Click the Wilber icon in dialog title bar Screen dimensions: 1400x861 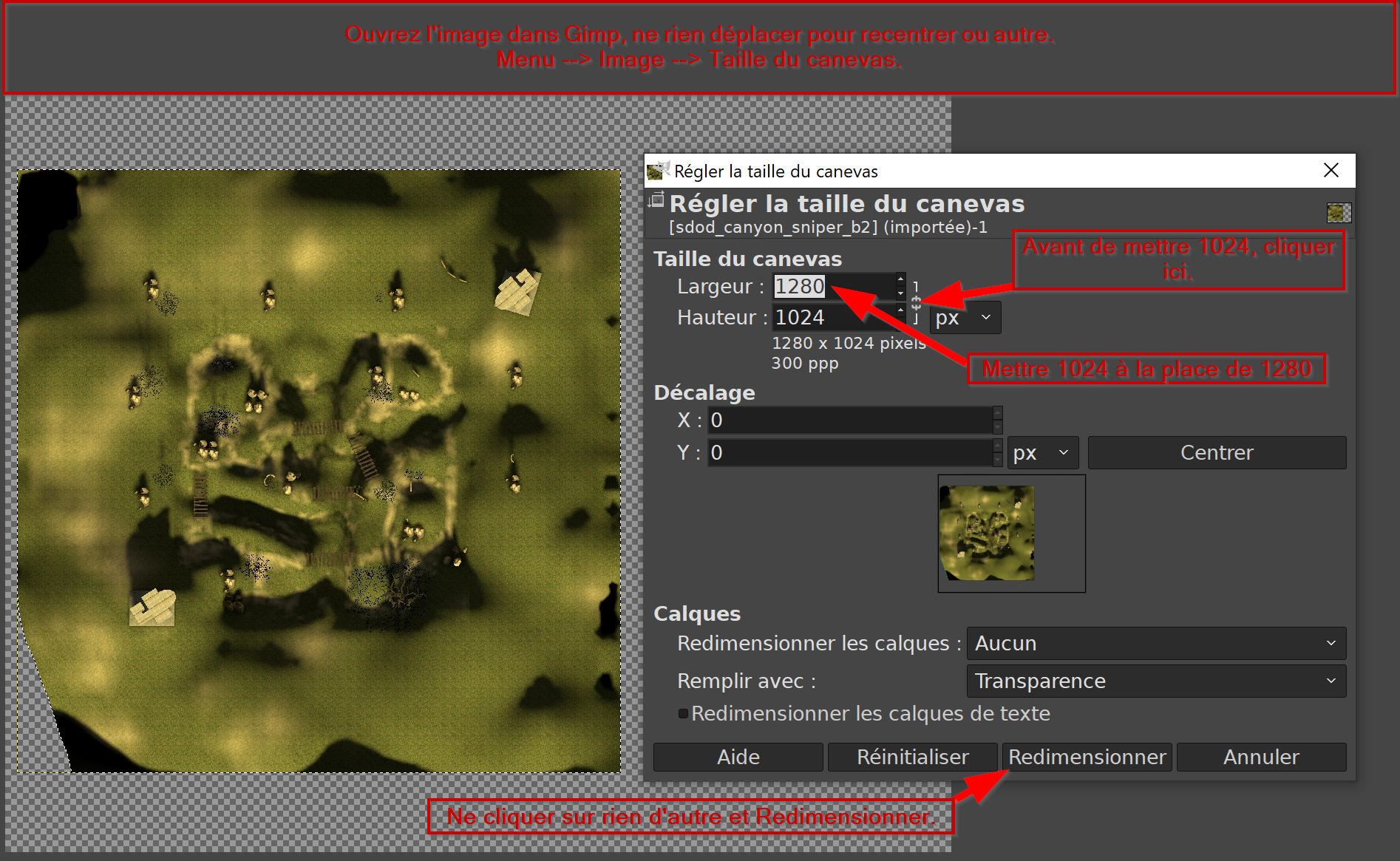658,171
